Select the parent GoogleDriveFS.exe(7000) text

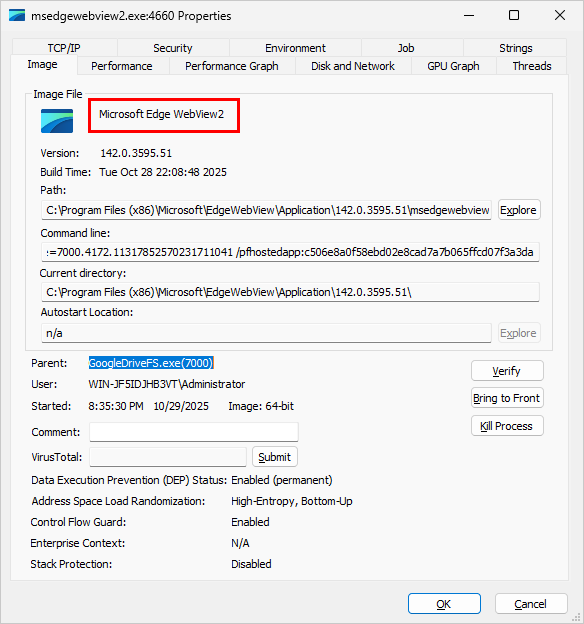[151, 363]
